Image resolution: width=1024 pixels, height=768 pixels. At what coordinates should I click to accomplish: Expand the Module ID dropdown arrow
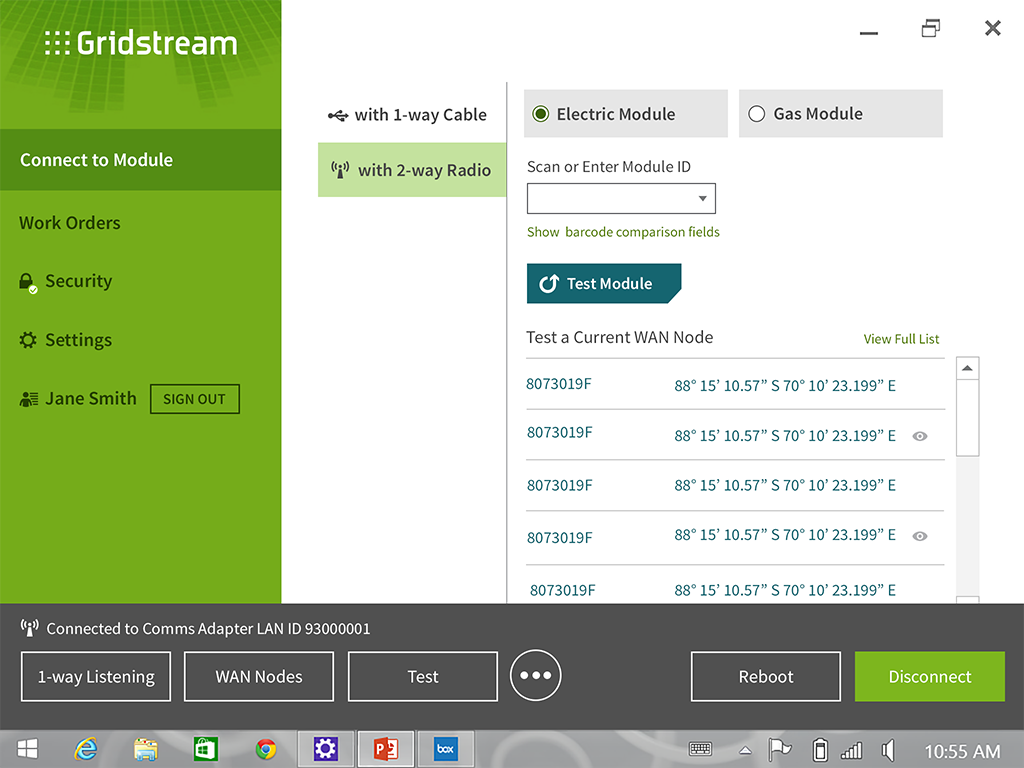click(x=702, y=199)
